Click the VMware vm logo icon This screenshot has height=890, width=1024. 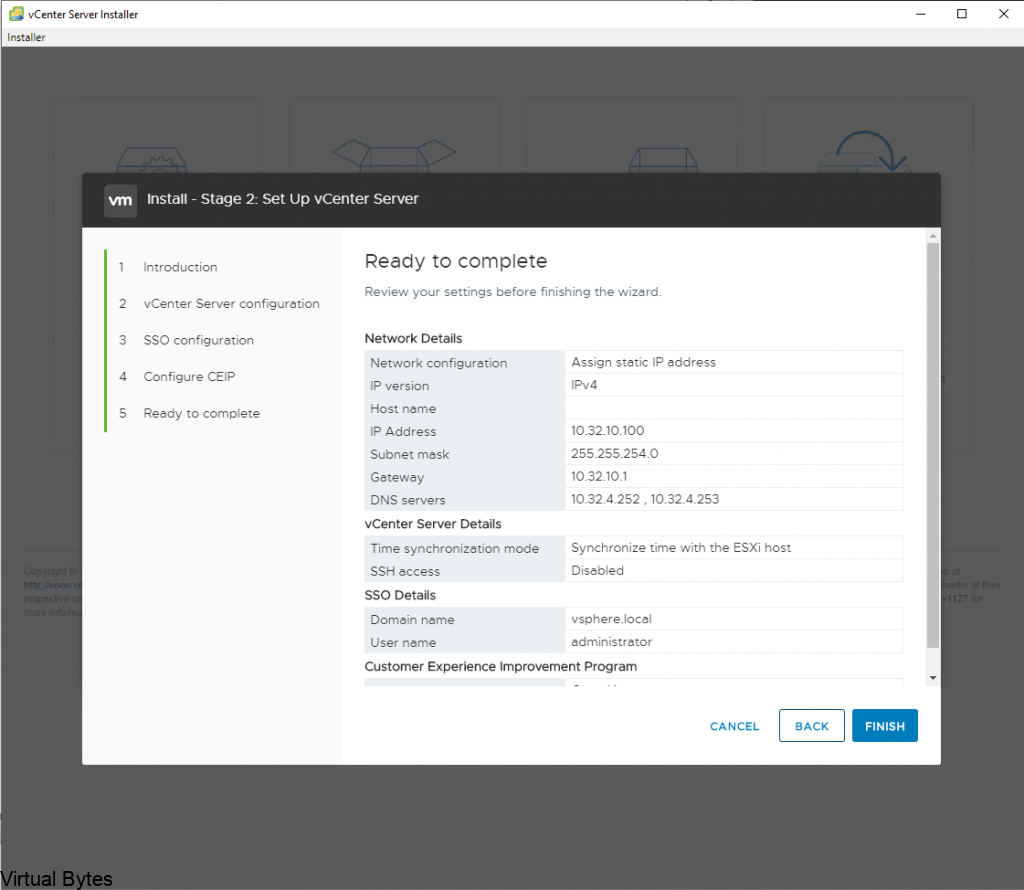tap(120, 200)
